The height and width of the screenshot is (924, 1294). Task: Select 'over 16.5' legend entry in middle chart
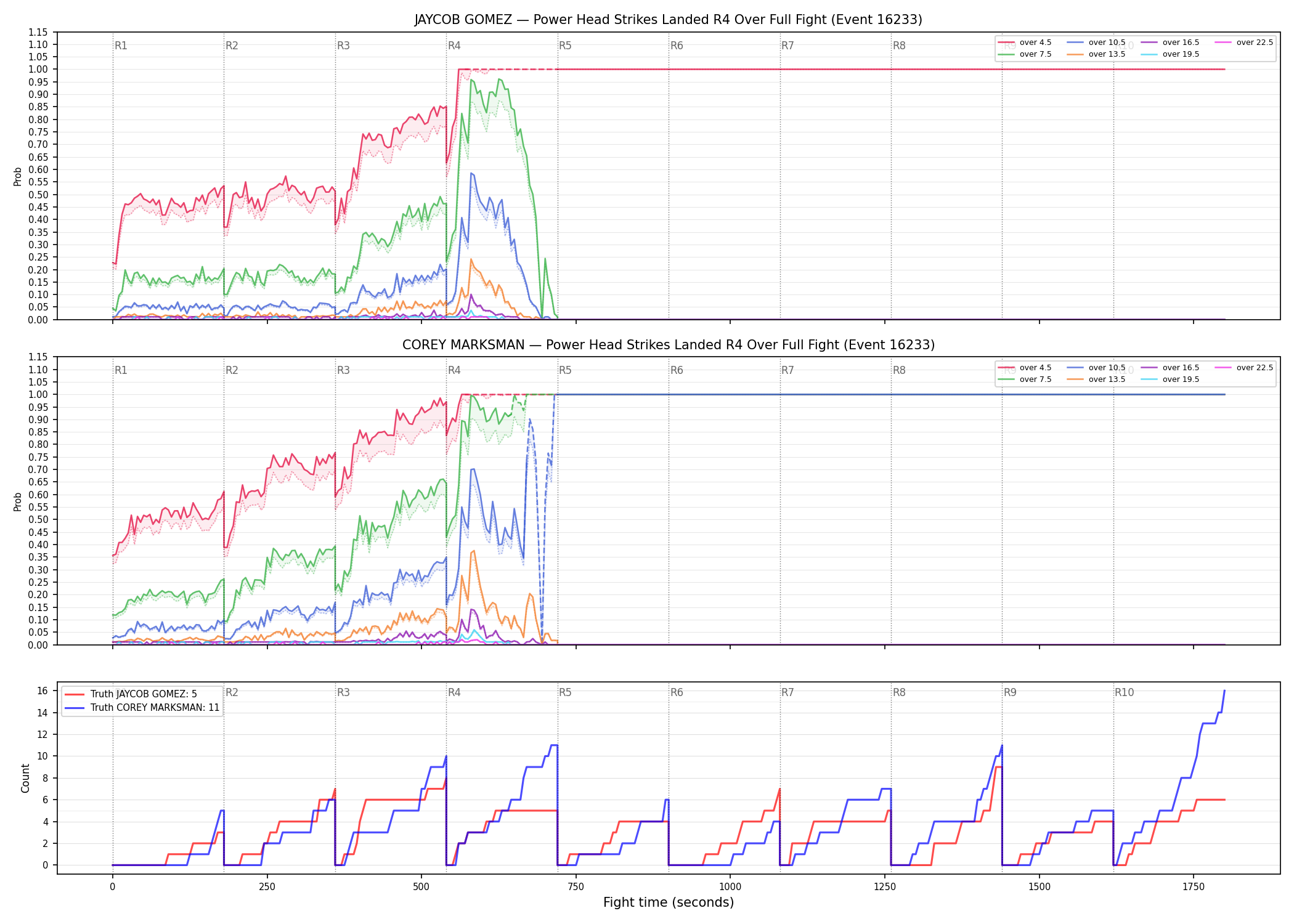[1170, 368]
